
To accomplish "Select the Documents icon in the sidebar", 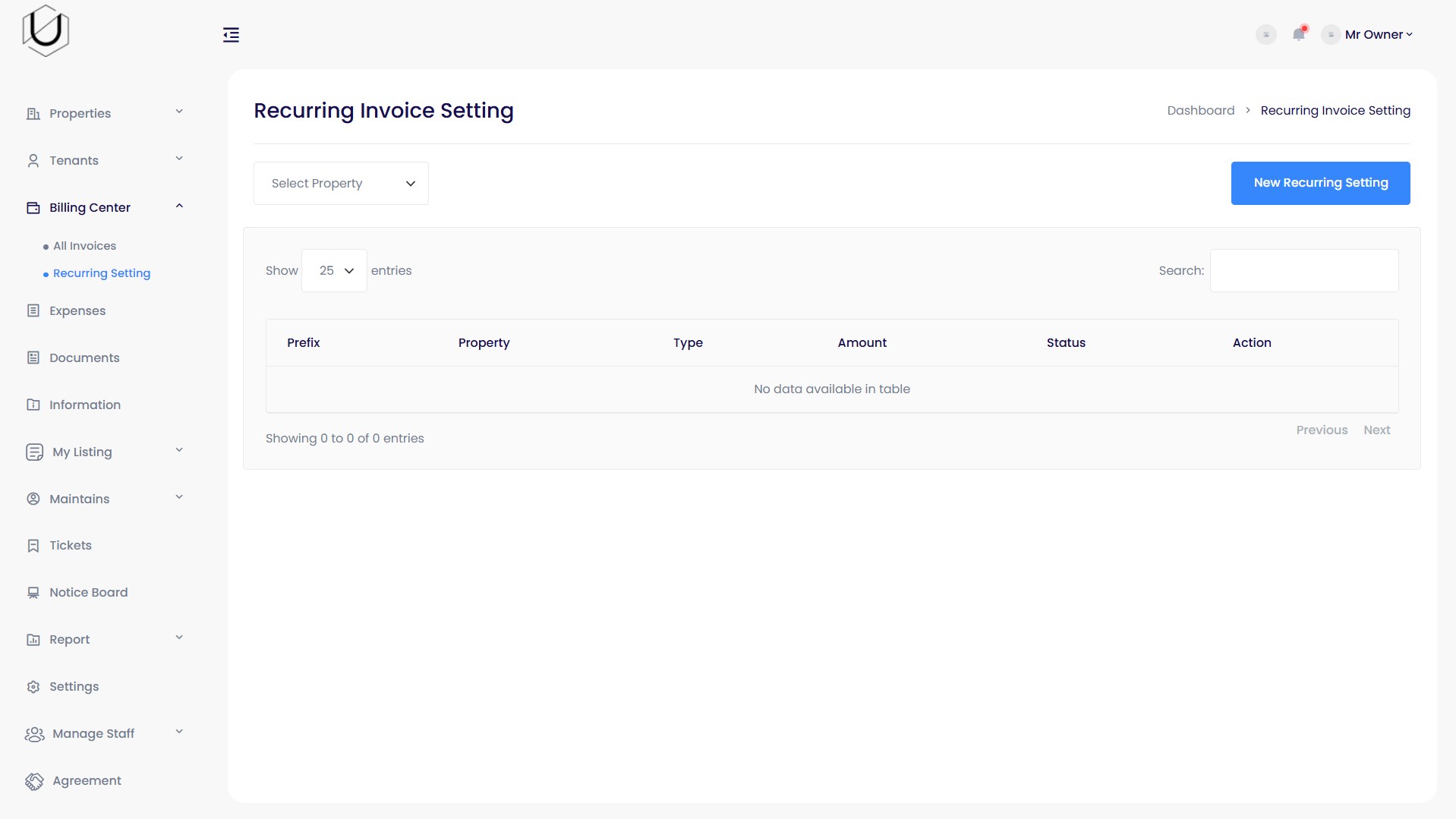I will pyautogui.click(x=33, y=358).
